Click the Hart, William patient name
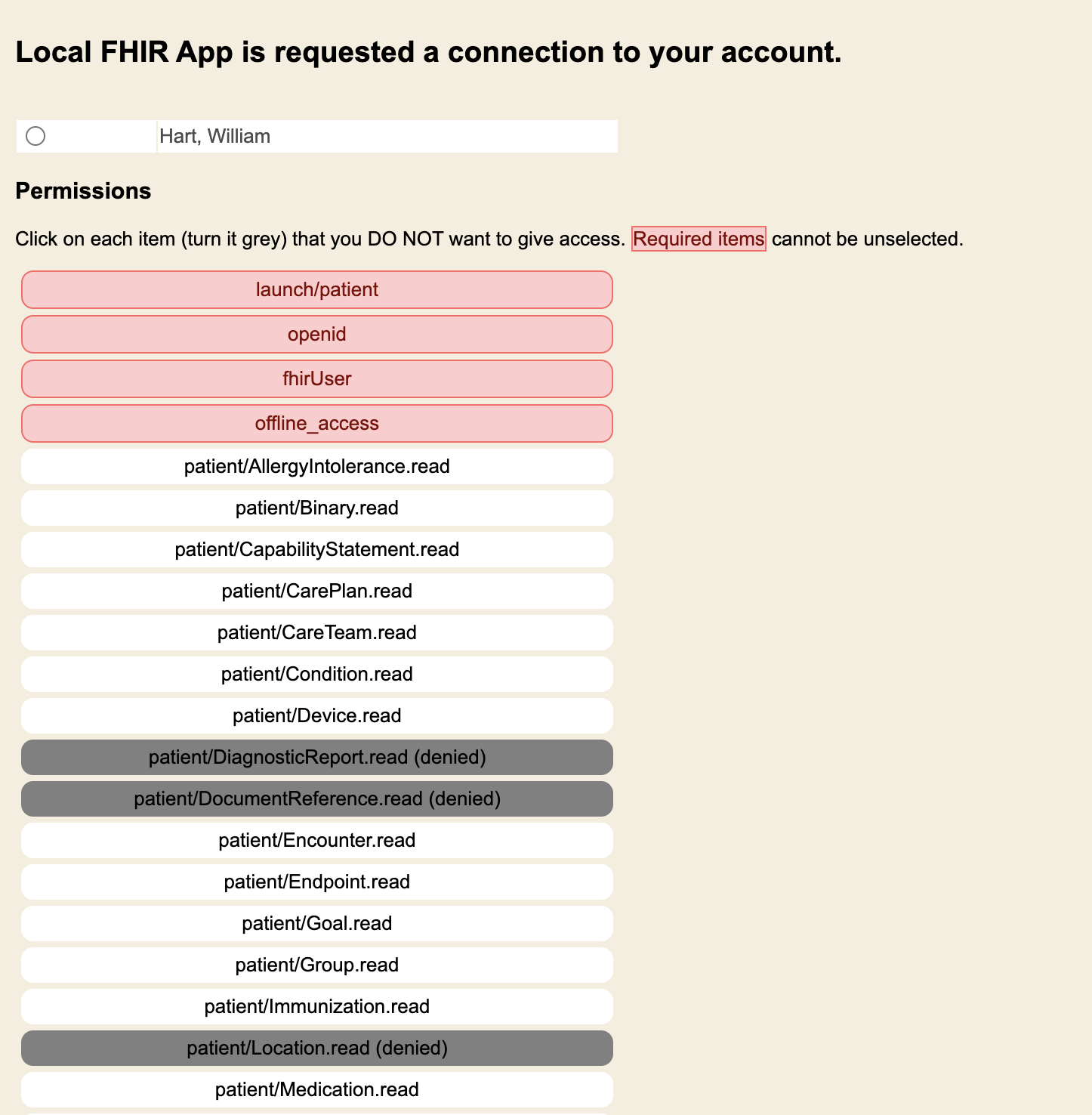This screenshot has width=1092, height=1115. (215, 137)
